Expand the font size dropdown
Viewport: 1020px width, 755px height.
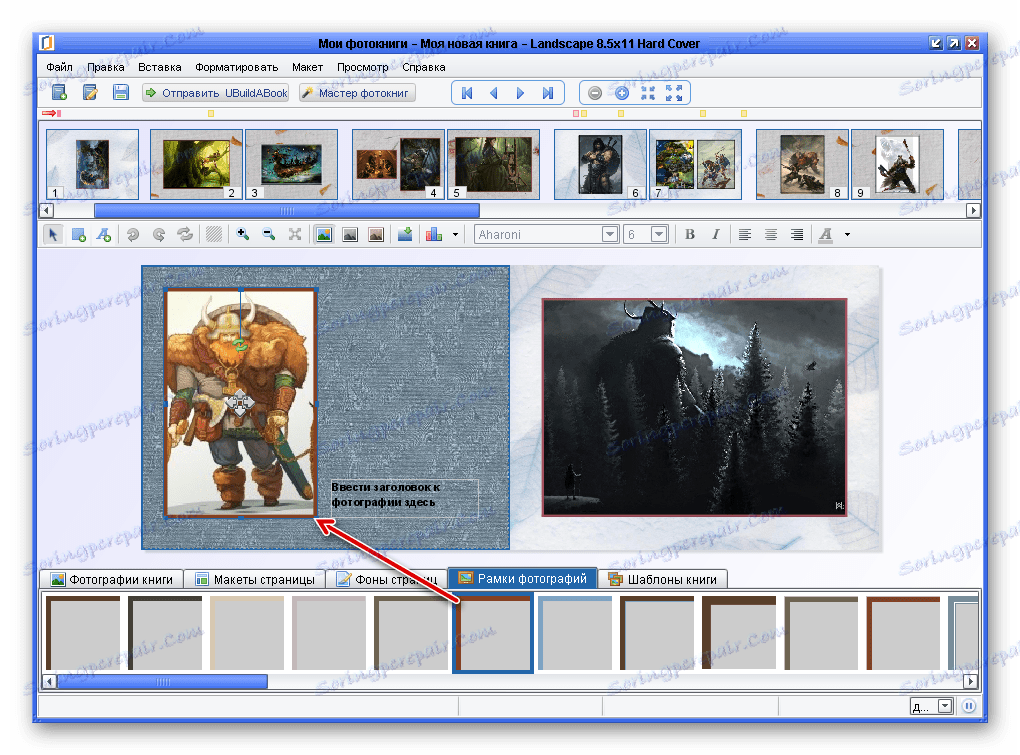pyautogui.click(x=659, y=235)
